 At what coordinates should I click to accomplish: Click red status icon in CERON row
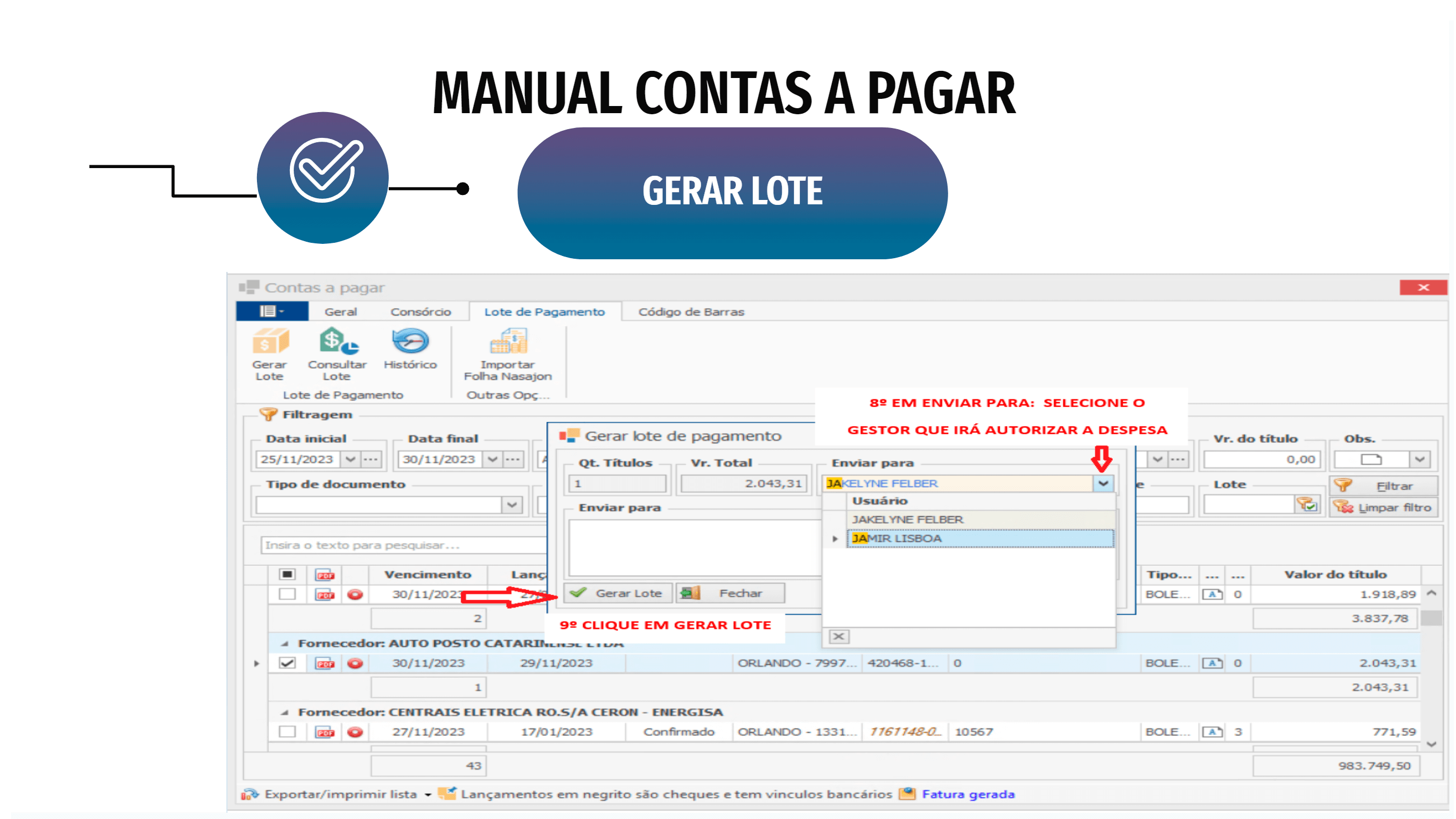pyautogui.click(x=355, y=732)
